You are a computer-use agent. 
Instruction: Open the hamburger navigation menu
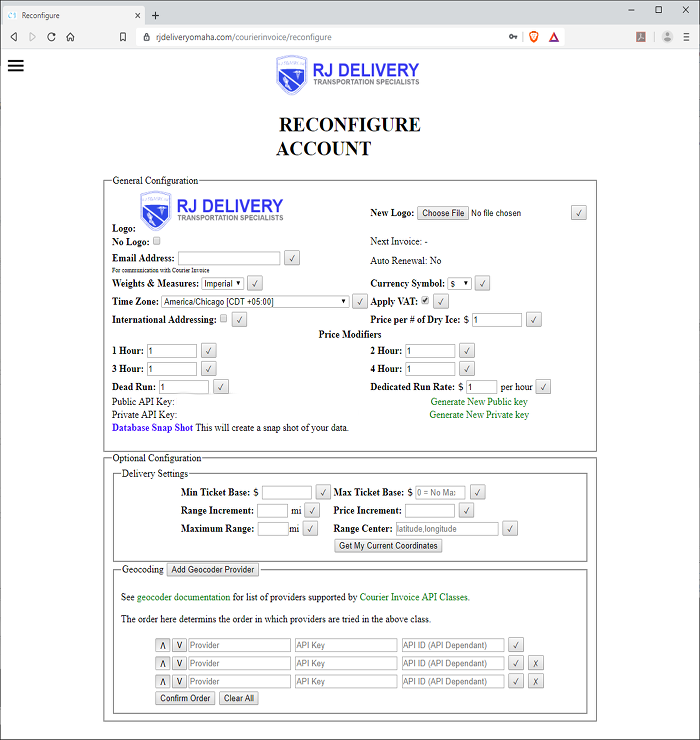tap(15, 66)
